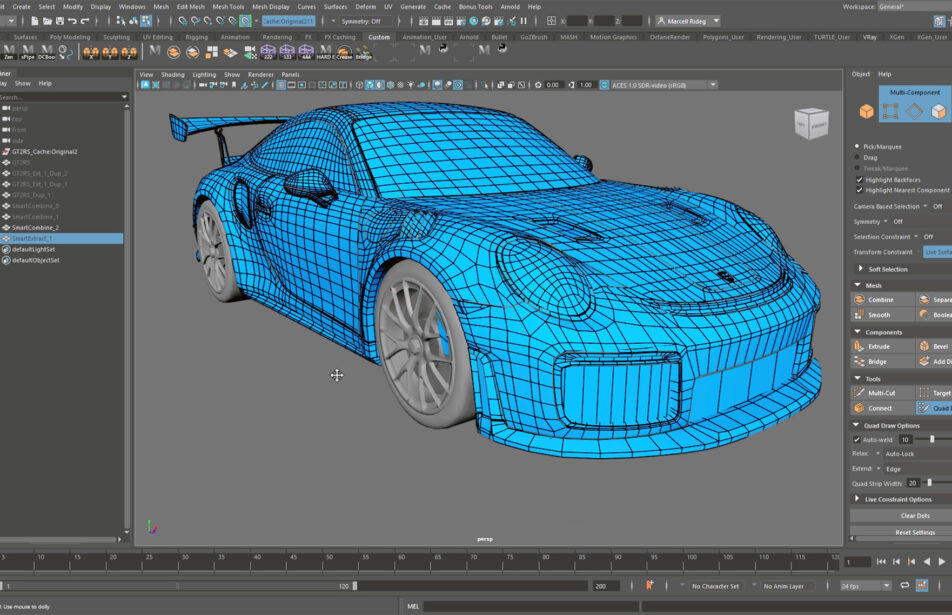The image size is (952, 615).
Task: Select the vertex component mode icon
Action: pyautogui.click(x=891, y=111)
